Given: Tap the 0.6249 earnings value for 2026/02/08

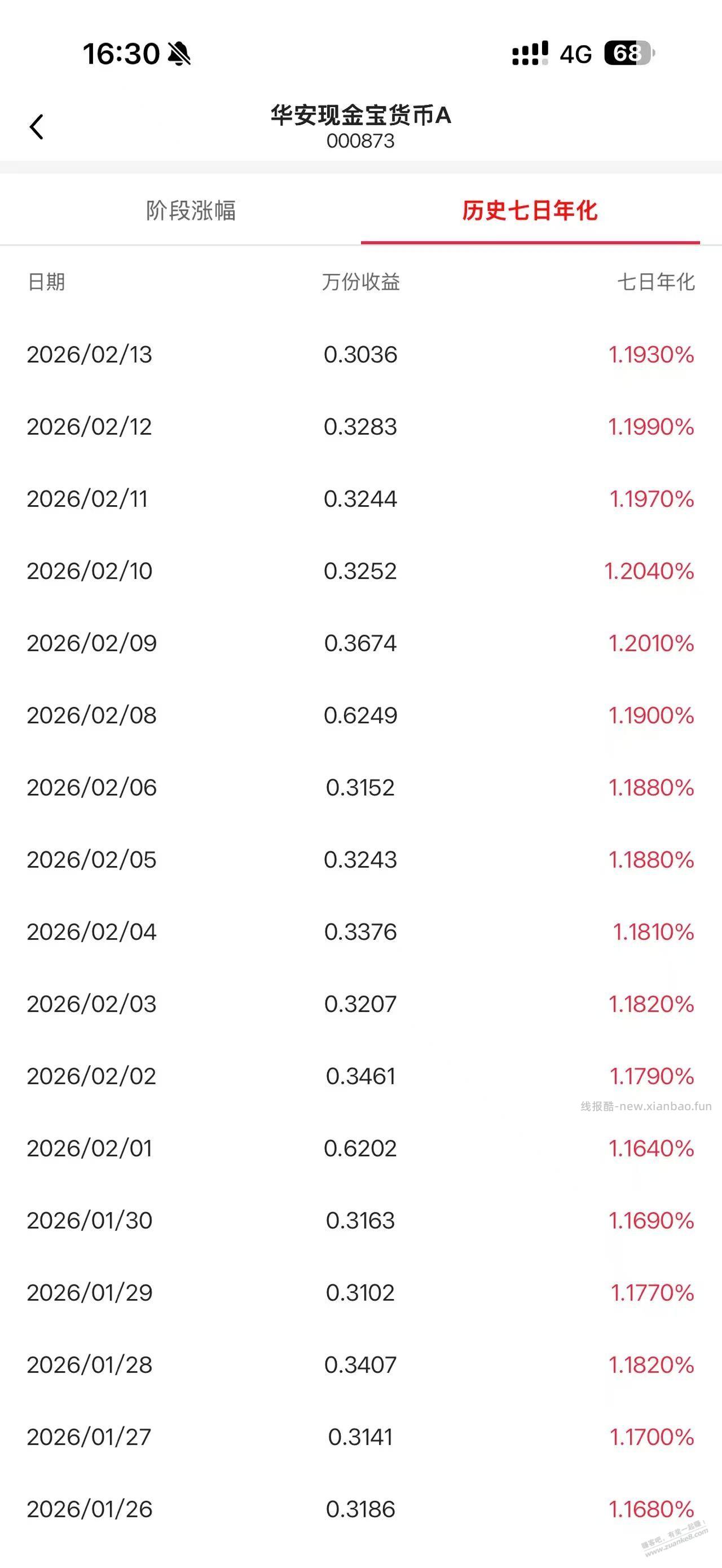Looking at the screenshot, I should pos(360,715).
